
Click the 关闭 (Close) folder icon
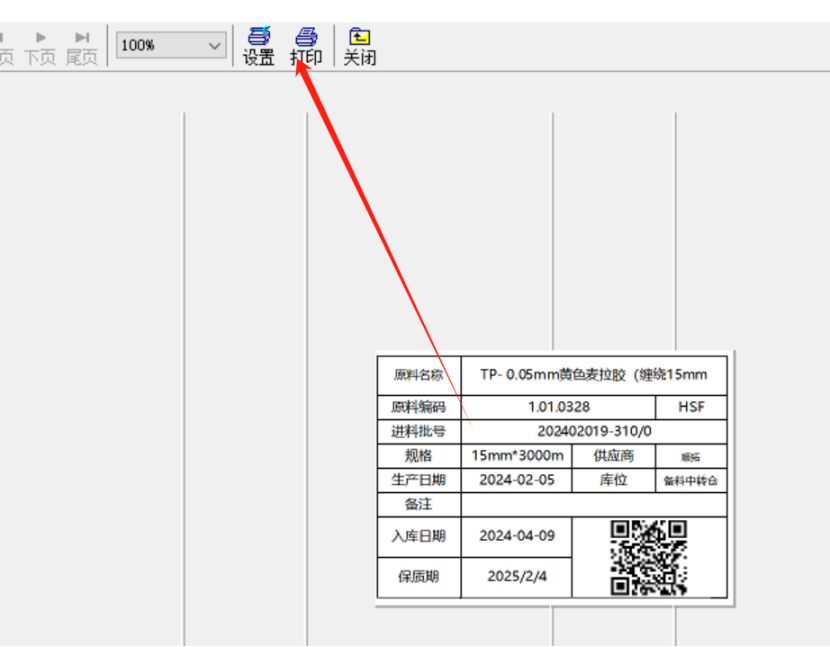pos(359,38)
